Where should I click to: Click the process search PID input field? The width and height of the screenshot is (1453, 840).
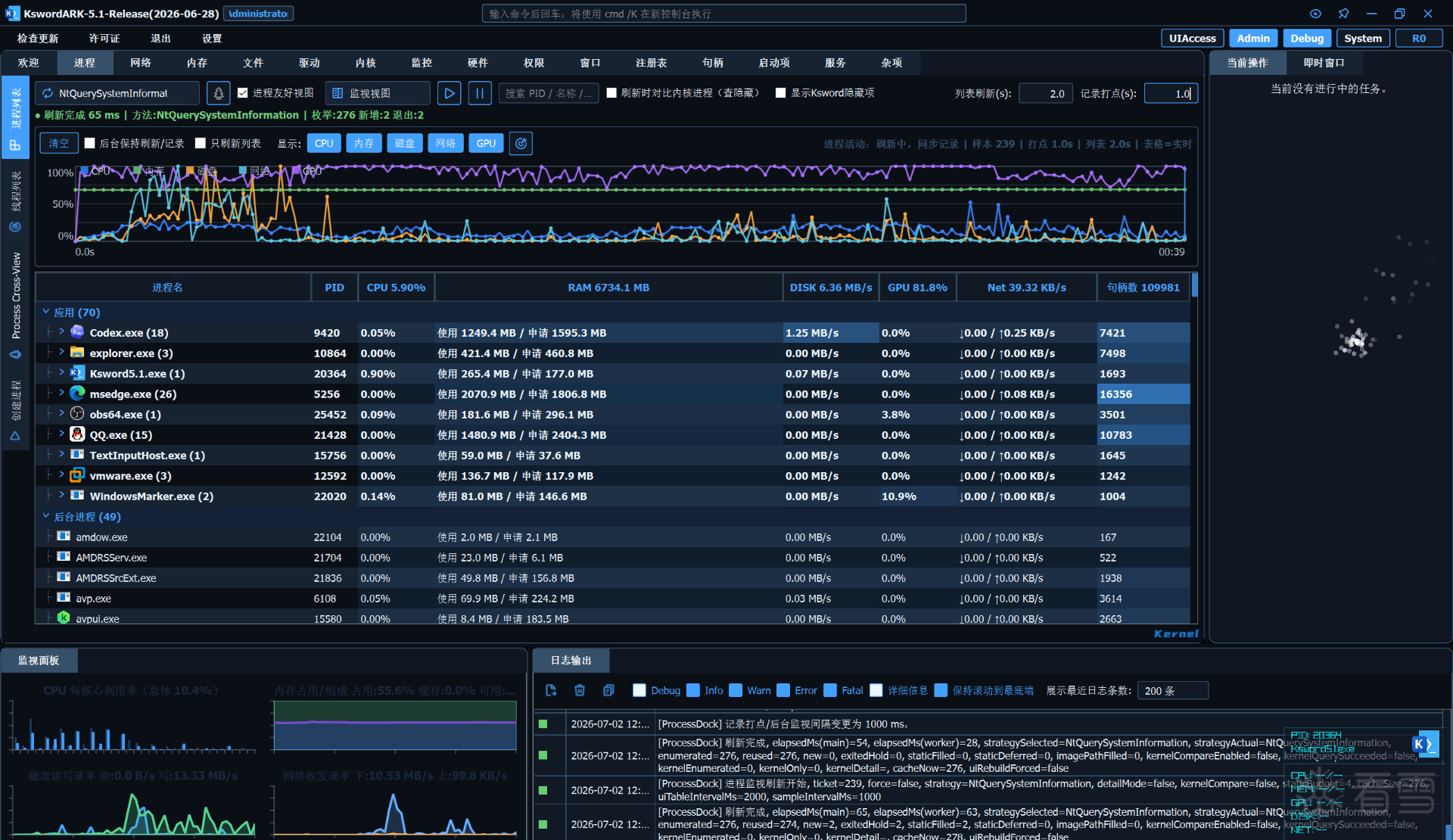[x=549, y=93]
